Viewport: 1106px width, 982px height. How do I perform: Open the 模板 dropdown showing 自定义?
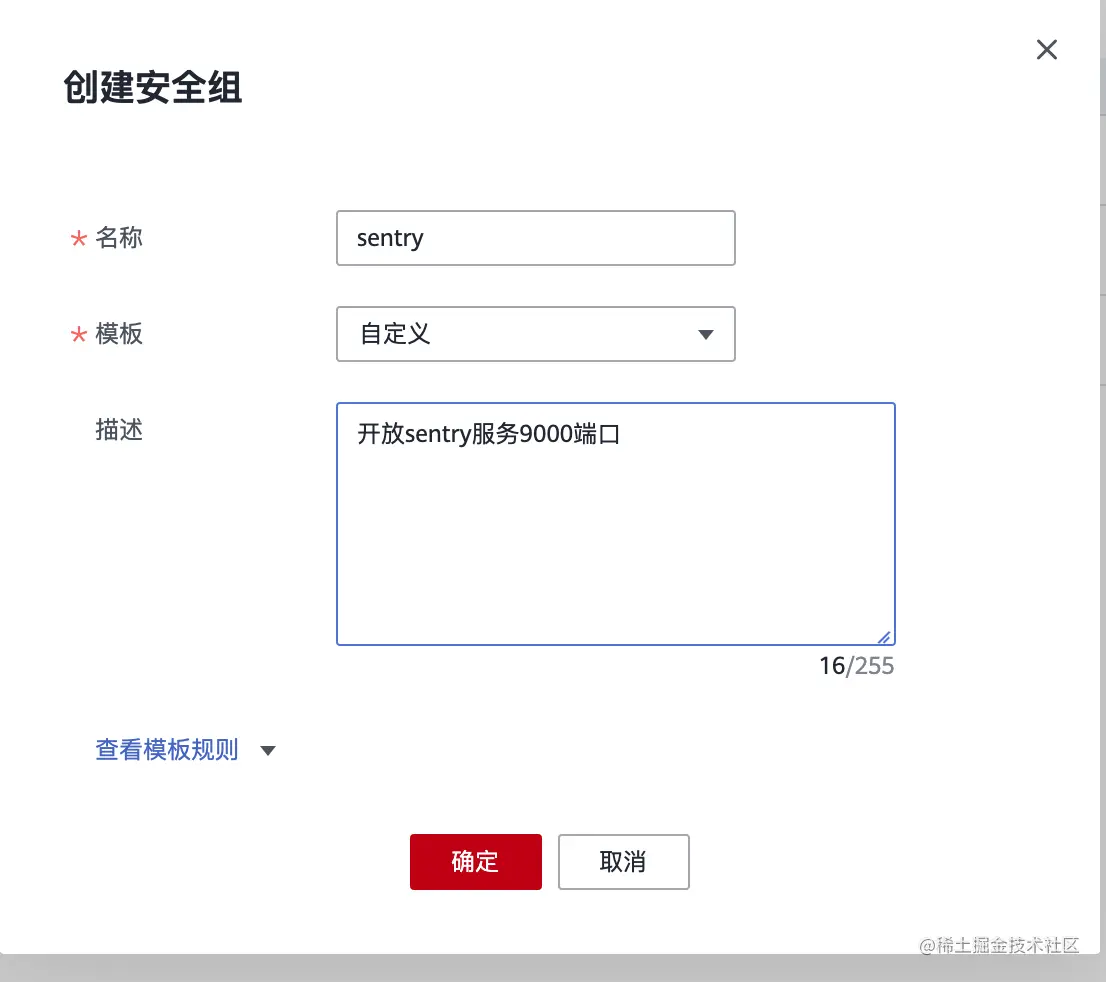[535, 334]
